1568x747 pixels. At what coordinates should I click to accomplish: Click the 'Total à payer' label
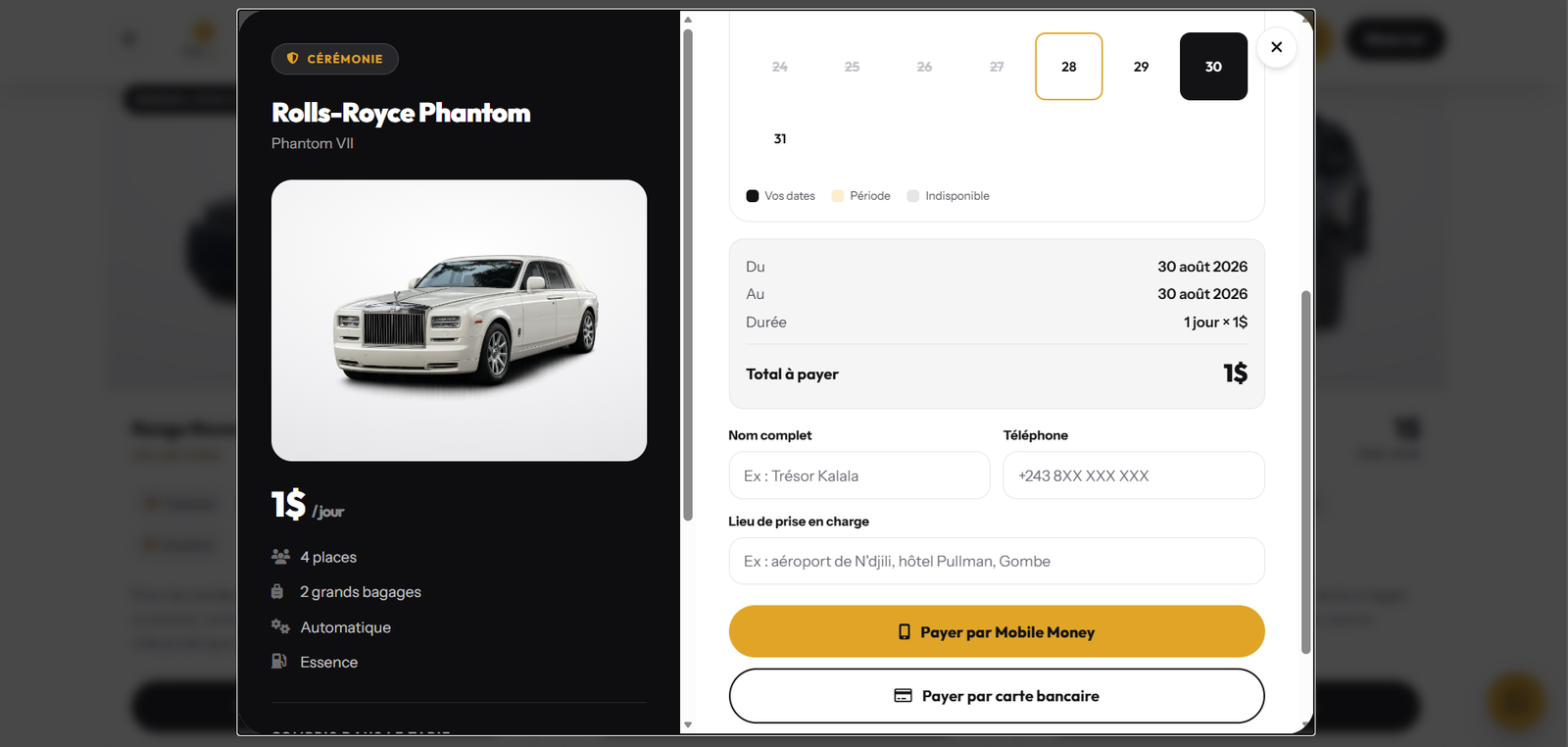coord(792,374)
